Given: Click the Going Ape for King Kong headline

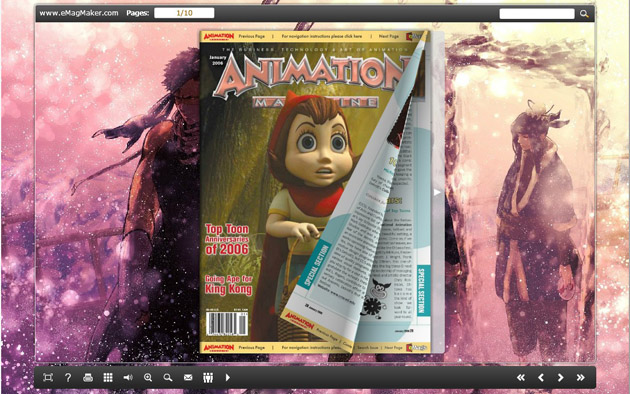Looking at the screenshot, I should [229, 285].
